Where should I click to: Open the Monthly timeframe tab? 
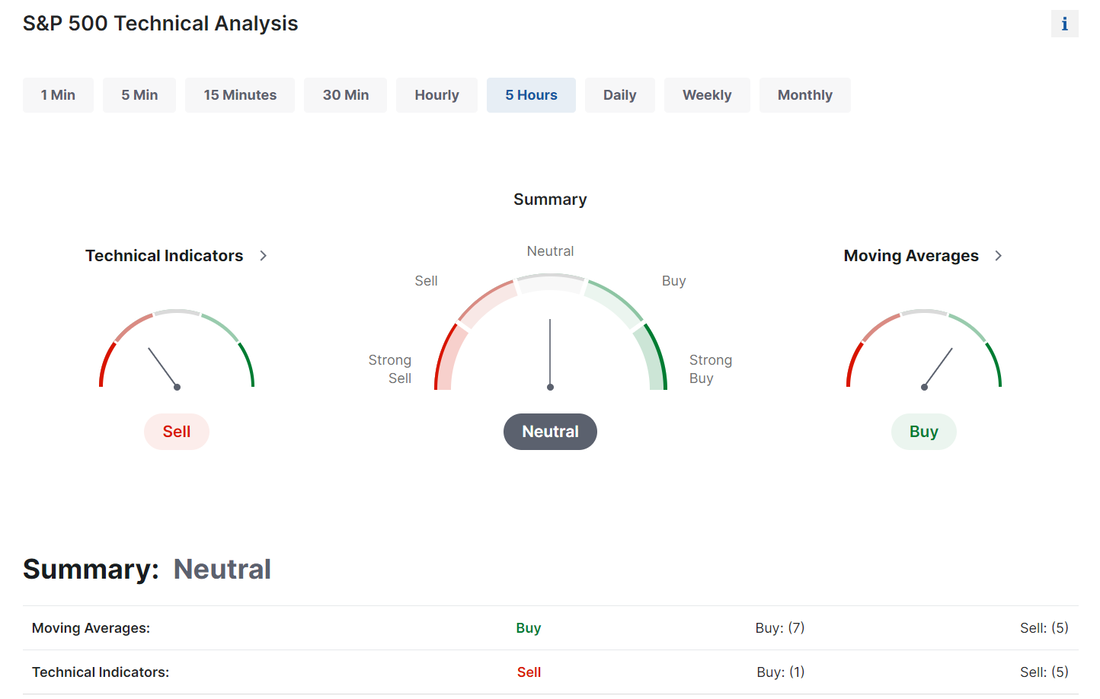(x=805, y=95)
